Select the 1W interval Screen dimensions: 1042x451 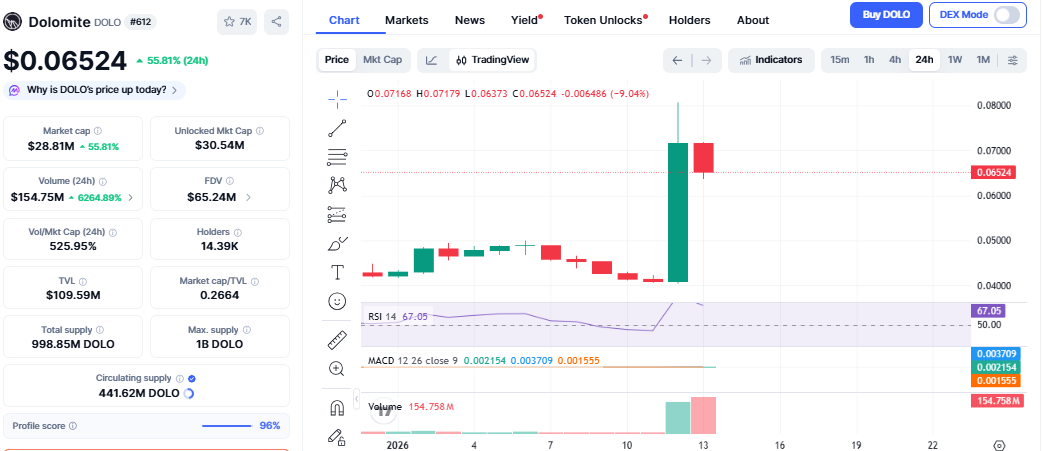(x=955, y=60)
